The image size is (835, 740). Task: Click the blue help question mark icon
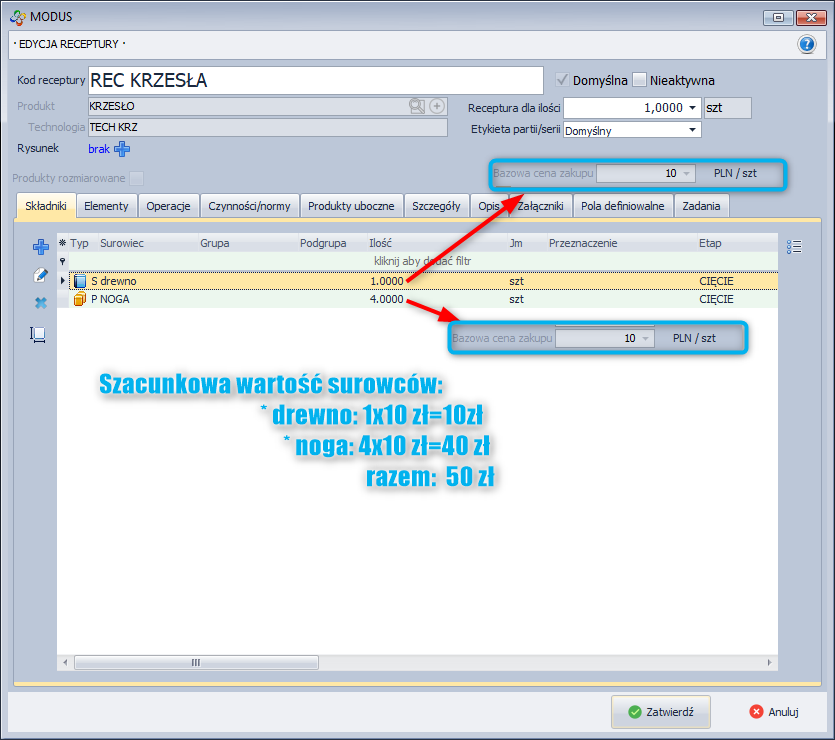point(807,44)
